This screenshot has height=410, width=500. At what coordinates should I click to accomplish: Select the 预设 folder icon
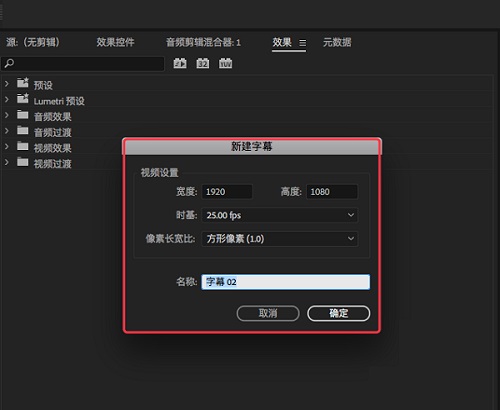(x=23, y=83)
